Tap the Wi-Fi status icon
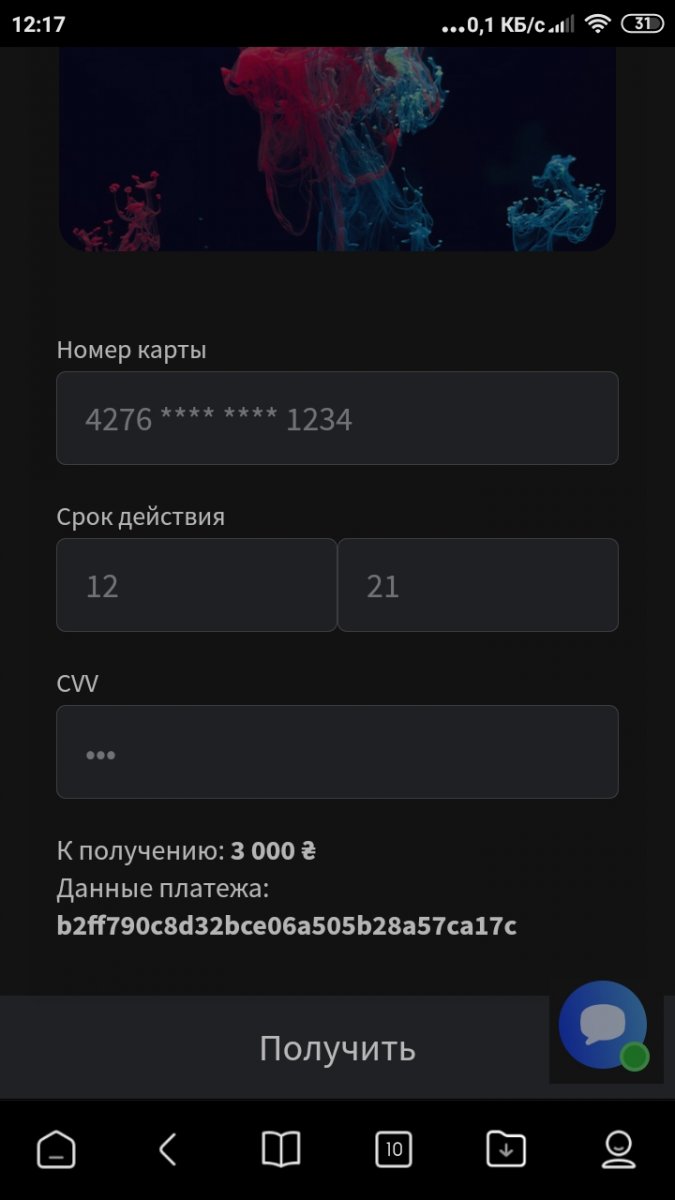 [598, 24]
